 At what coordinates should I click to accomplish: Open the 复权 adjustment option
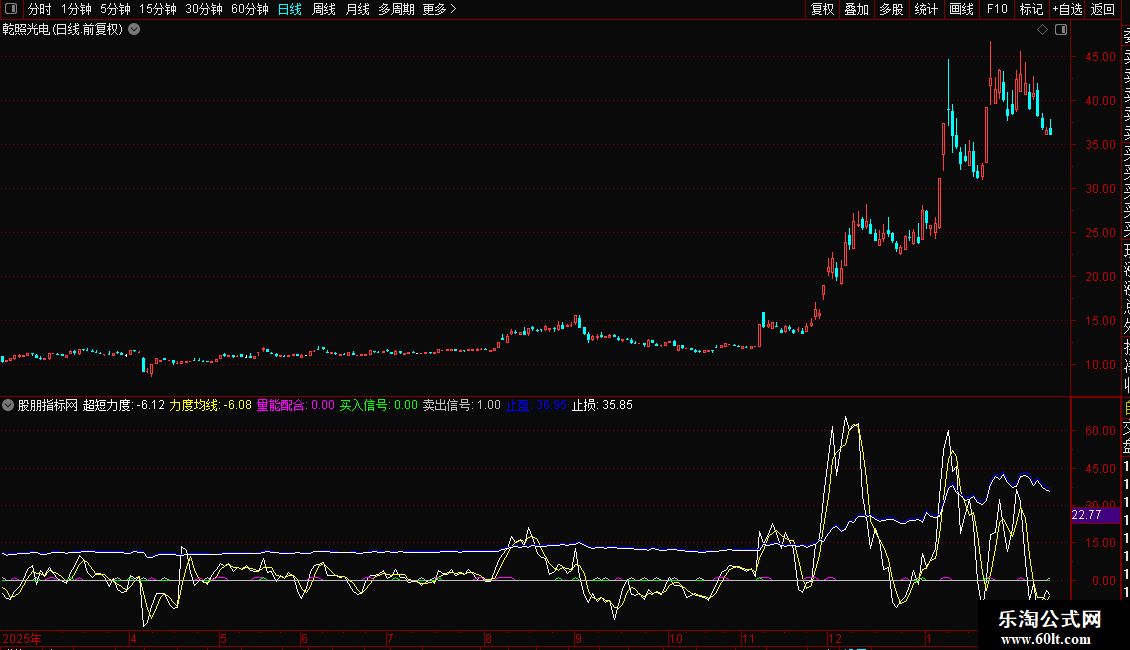coord(822,9)
